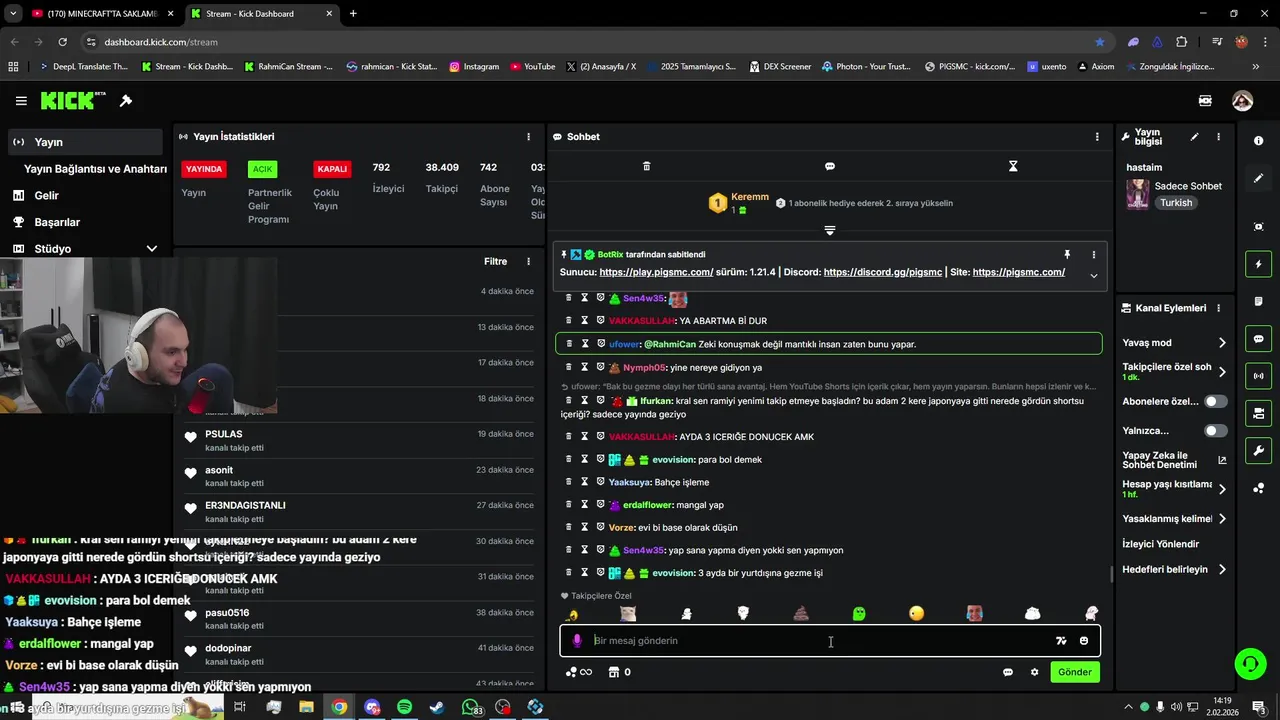The width and height of the screenshot is (1280, 720).
Task: Open the play.pigsmc.com link
Action: point(656,273)
